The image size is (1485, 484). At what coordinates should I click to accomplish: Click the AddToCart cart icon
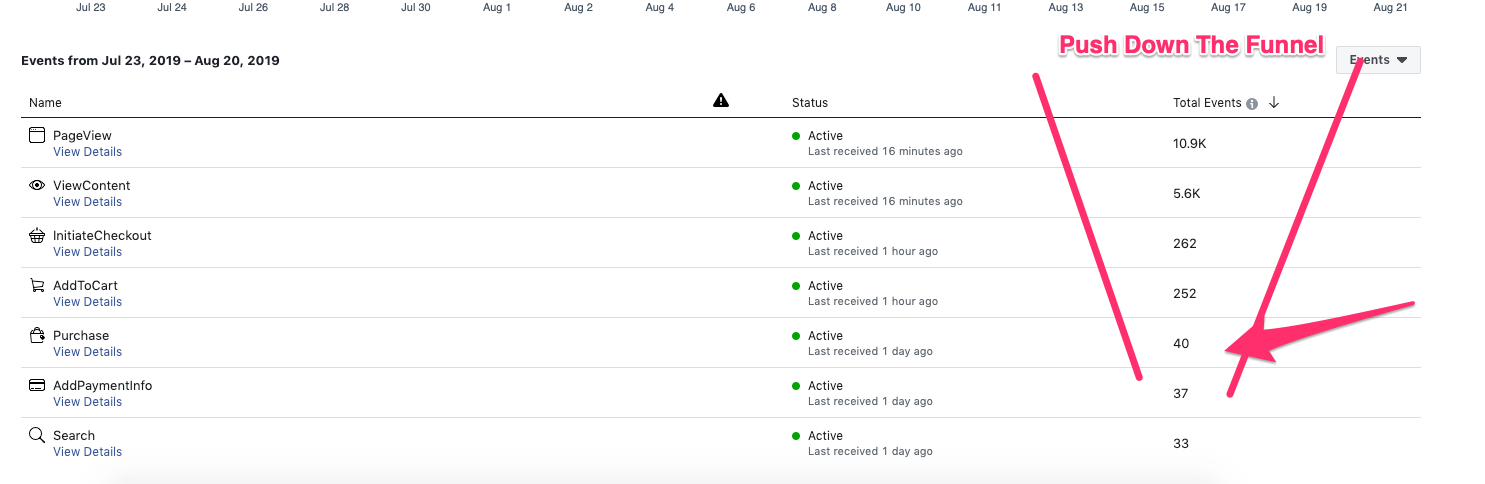click(37, 285)
